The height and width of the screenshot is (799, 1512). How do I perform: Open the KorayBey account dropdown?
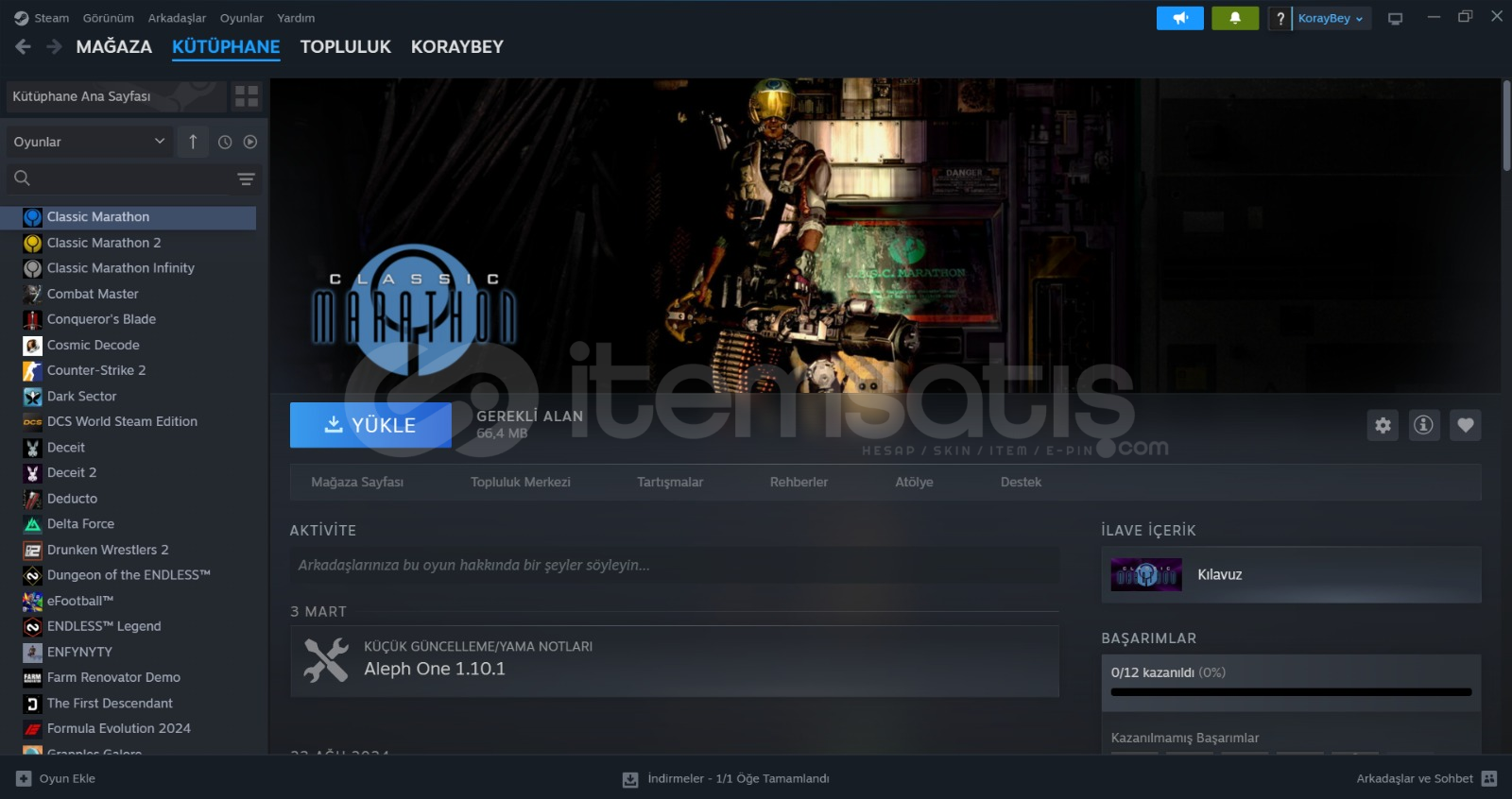point(1331,18)
